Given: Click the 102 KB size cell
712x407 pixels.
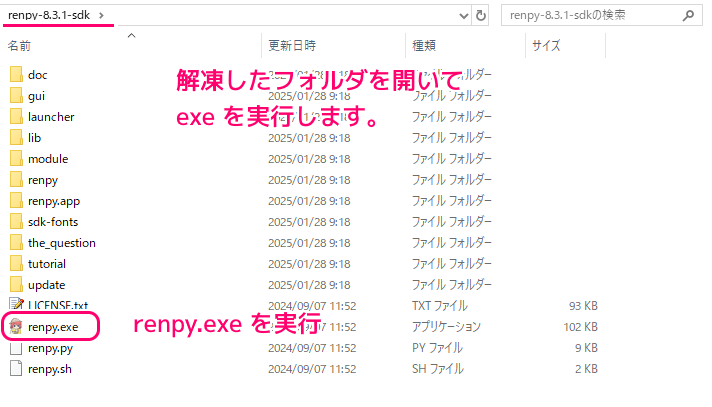Looking at the screenshot, I should 581,327.
